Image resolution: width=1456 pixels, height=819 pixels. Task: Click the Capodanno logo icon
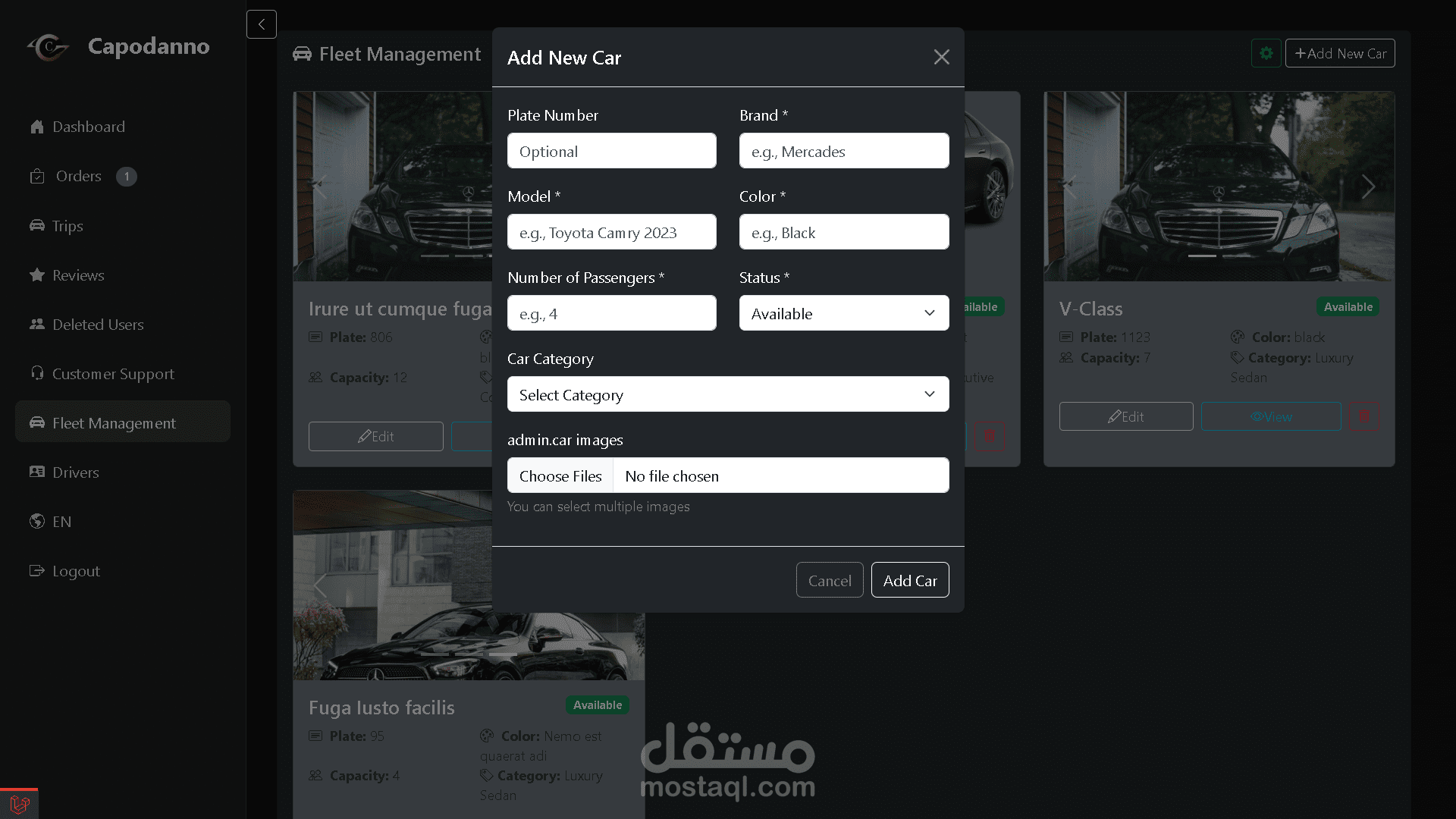(x=49, y=47)
